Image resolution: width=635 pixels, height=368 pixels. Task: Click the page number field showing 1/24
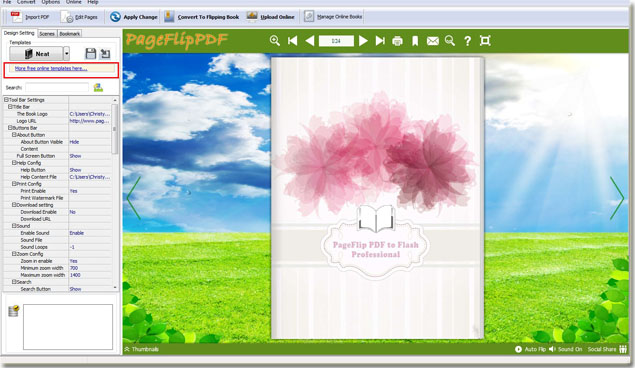tap(336, 41)
